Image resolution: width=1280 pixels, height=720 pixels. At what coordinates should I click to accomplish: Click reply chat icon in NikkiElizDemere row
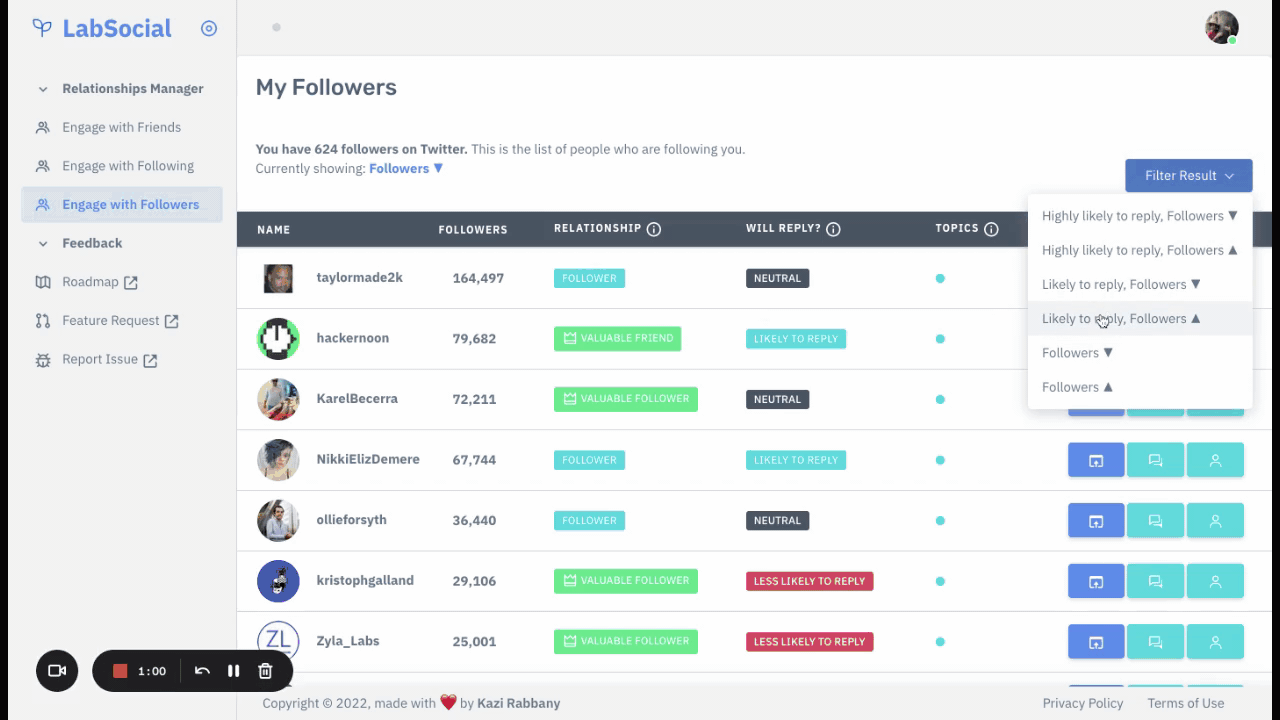[1155, 460]
